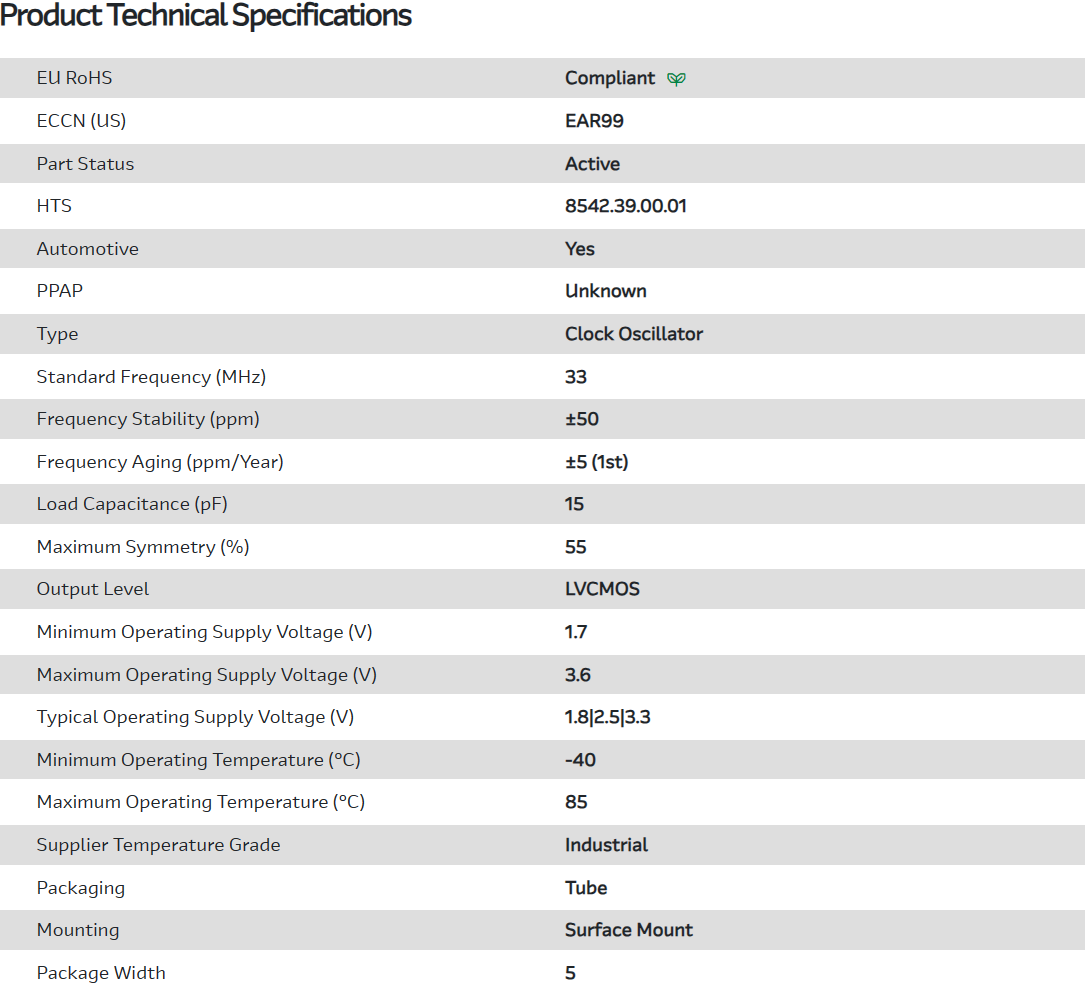The width and height of the screenshot is (1085, 987).
Task: Click the LVCMOS output level value
Action: click(x=602, y=589)
